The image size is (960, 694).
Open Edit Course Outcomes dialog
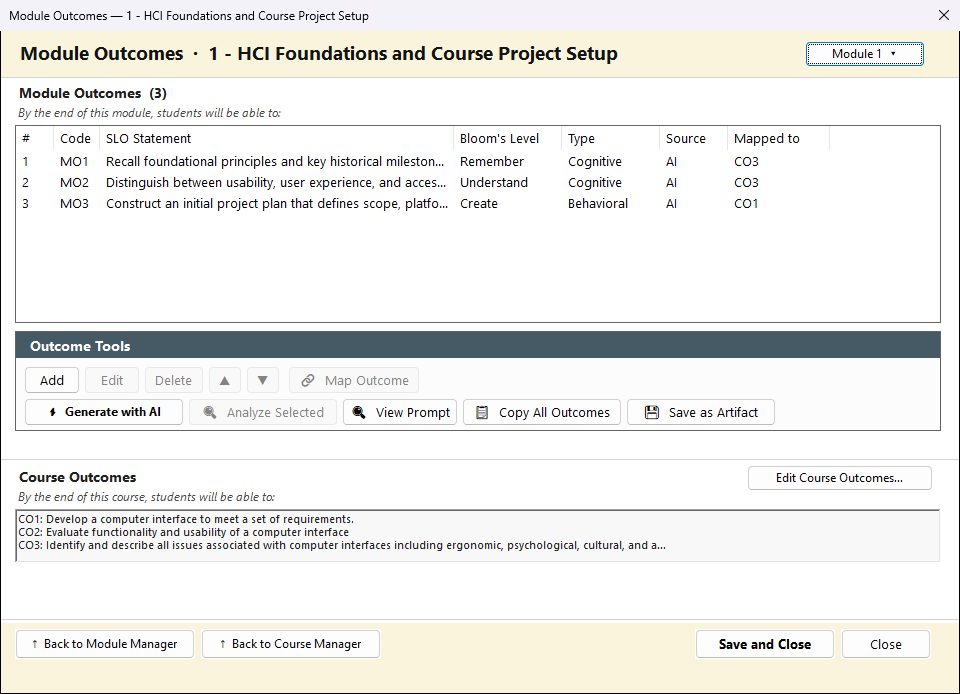coord(839,478)
